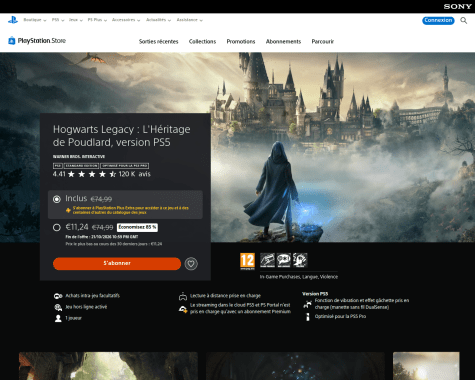Image resolution: width=475 pixels, height=380 pixels.
Task: Click the PlayStation Store bag logo
Action: 12,40
